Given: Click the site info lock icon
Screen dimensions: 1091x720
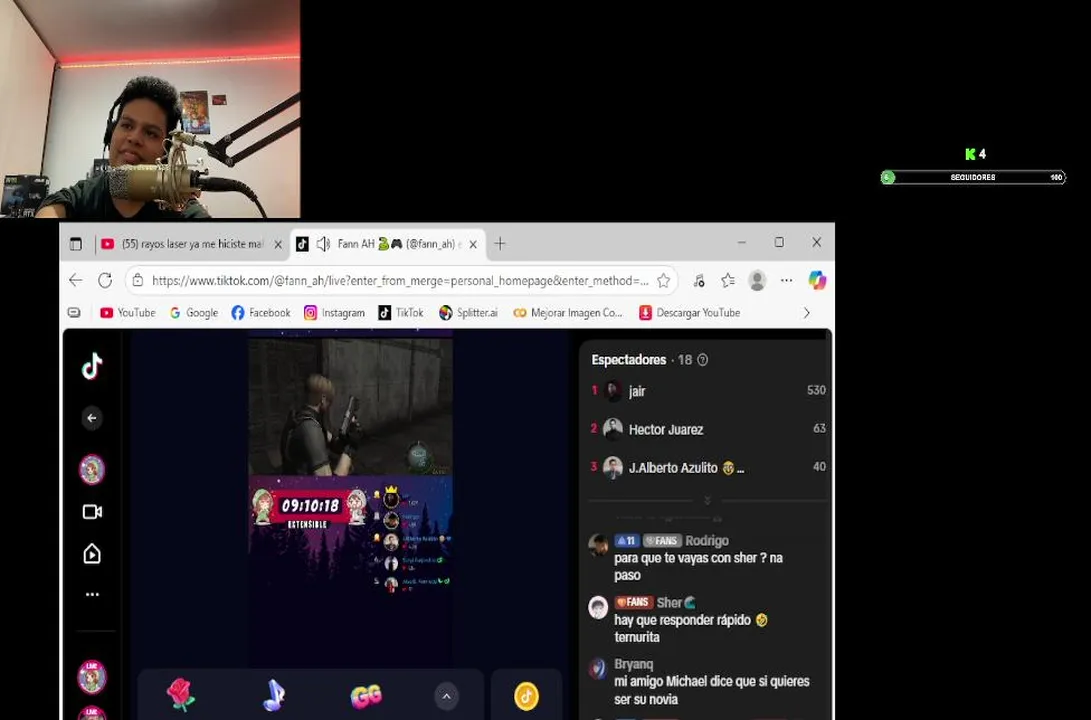Looking at the screenshot, I should (138, 280).
